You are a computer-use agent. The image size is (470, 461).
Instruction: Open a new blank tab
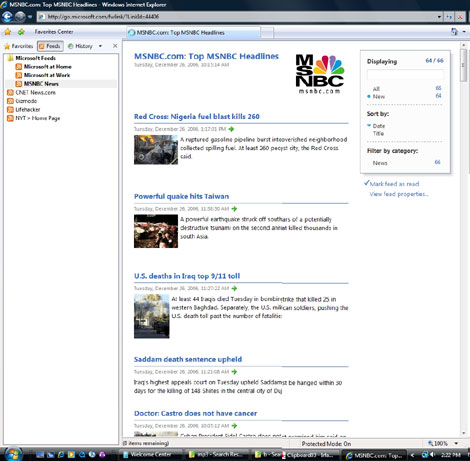pyautogui.click(x=267, y=33)
